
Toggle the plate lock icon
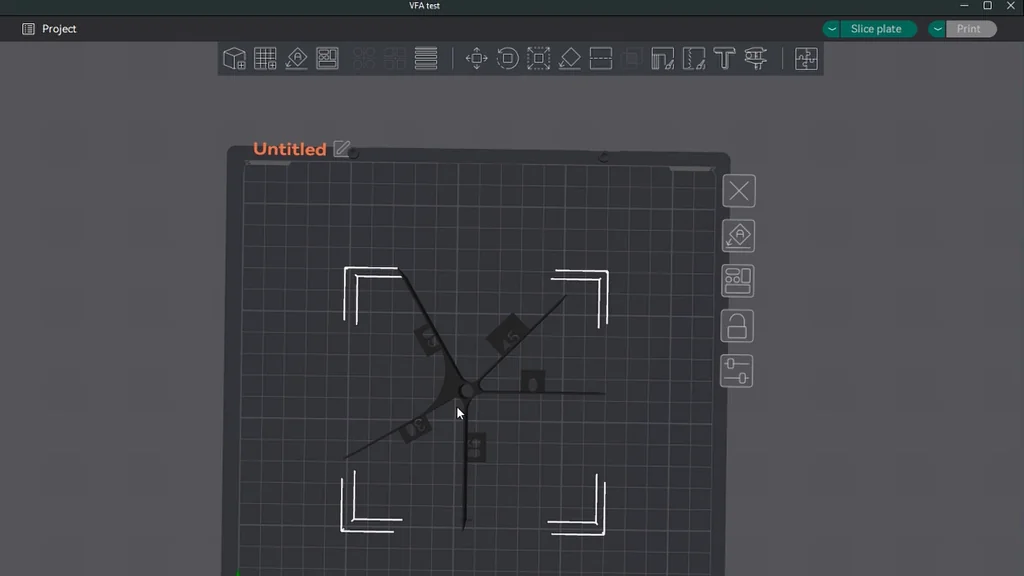tap(737, 326)
